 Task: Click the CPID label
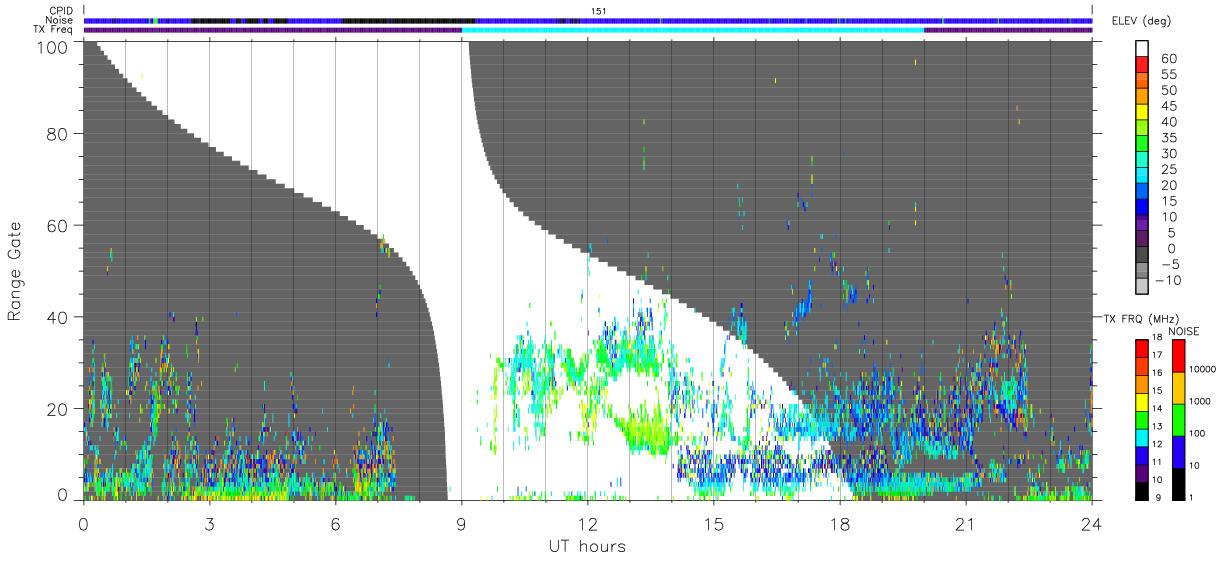[62, 10]
